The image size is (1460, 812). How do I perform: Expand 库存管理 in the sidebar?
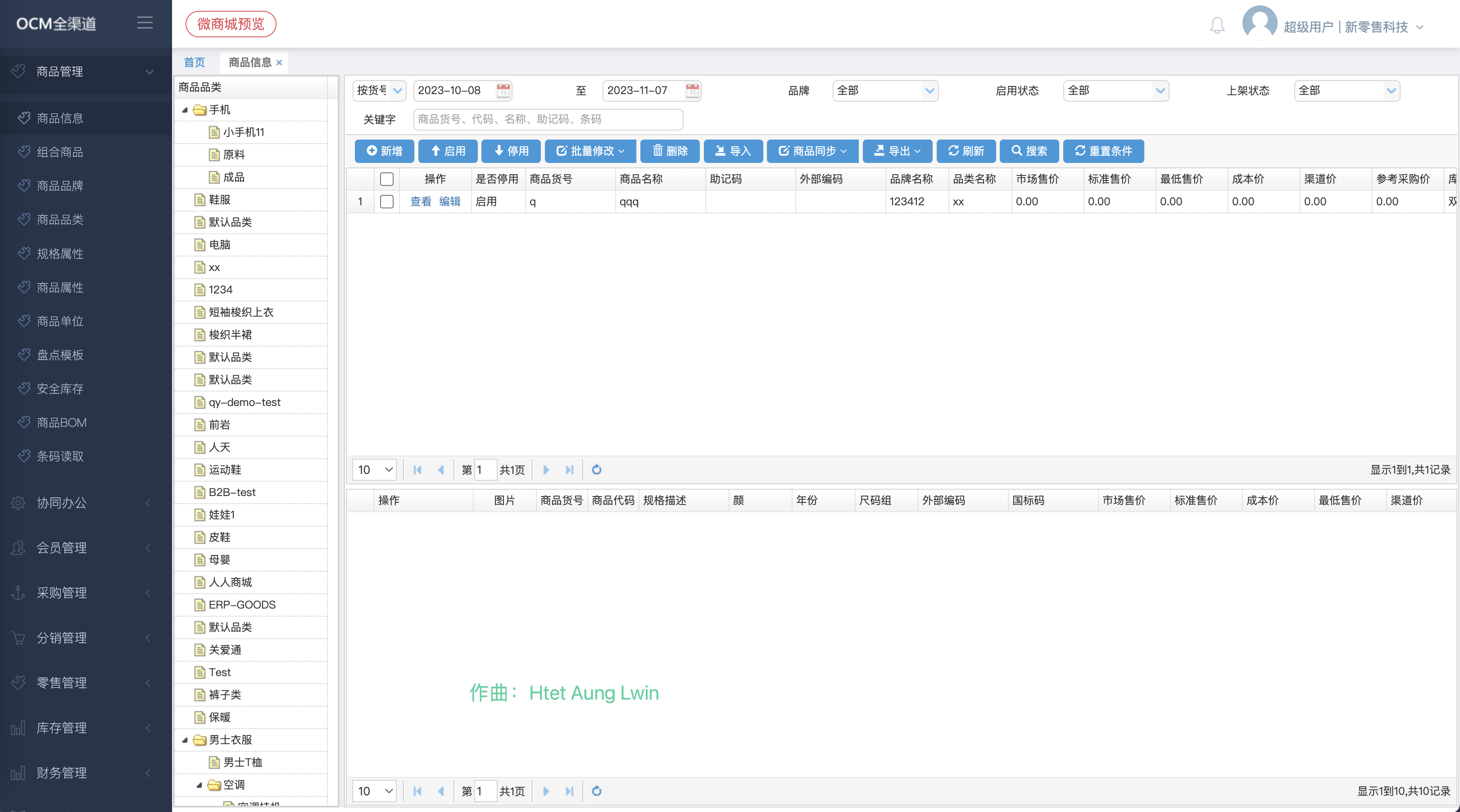click(x=85, y=727)
